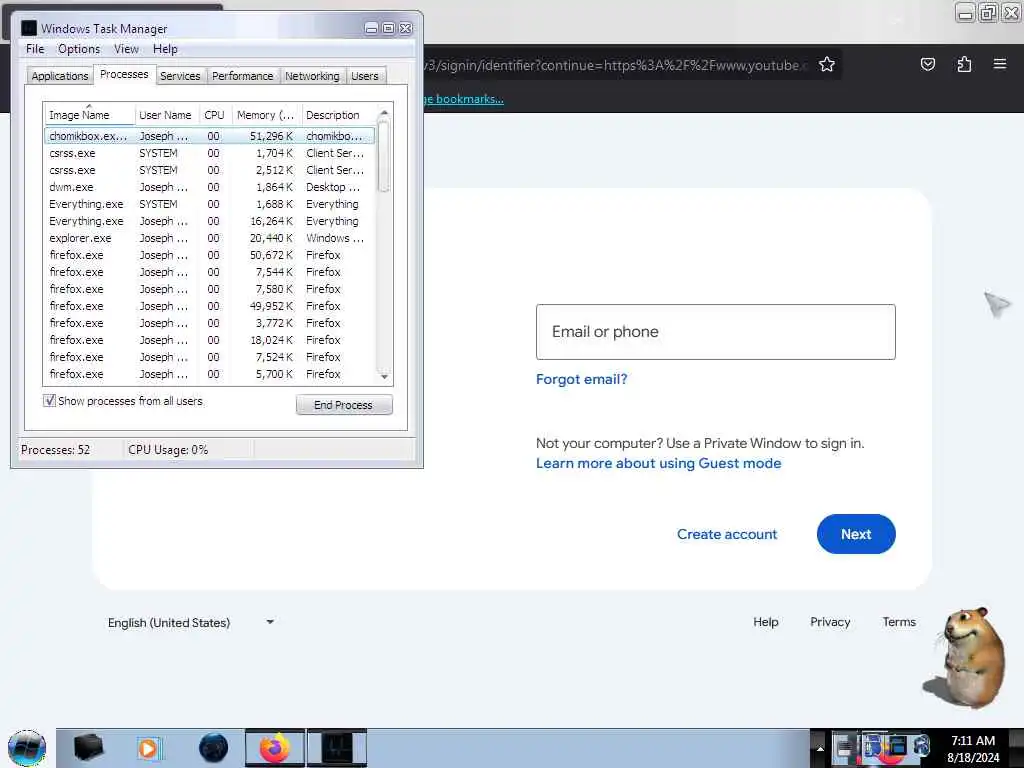Click the Create account link
1024x768 pixels.
727,534
